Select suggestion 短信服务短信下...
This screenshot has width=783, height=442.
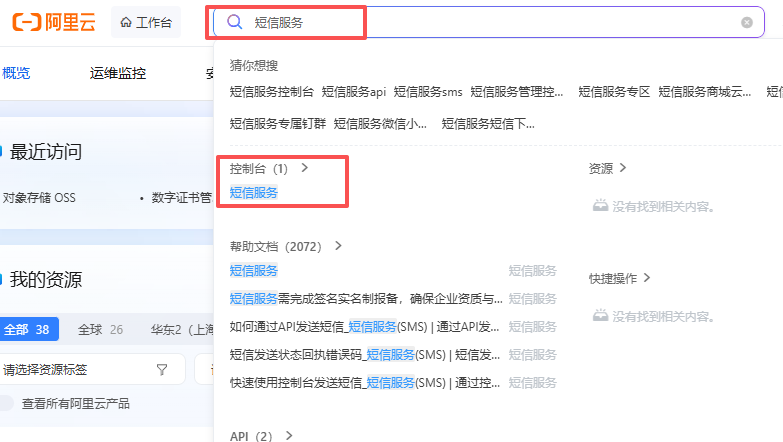click(488, 123)
